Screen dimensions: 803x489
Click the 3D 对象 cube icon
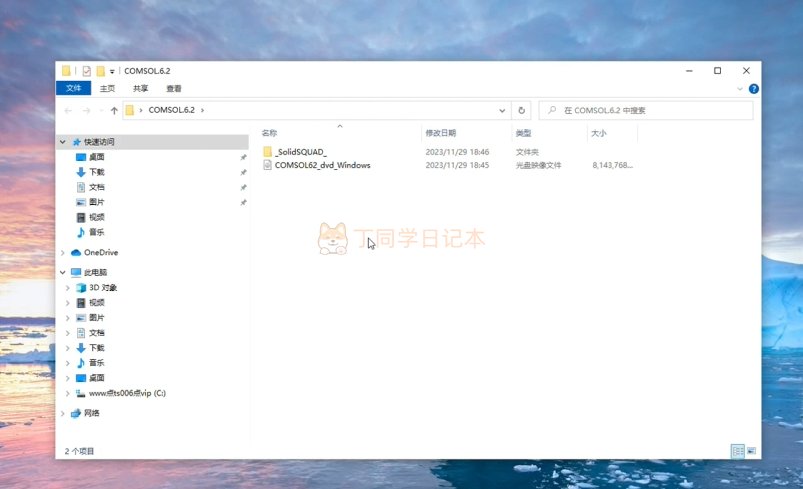(81, 288)
